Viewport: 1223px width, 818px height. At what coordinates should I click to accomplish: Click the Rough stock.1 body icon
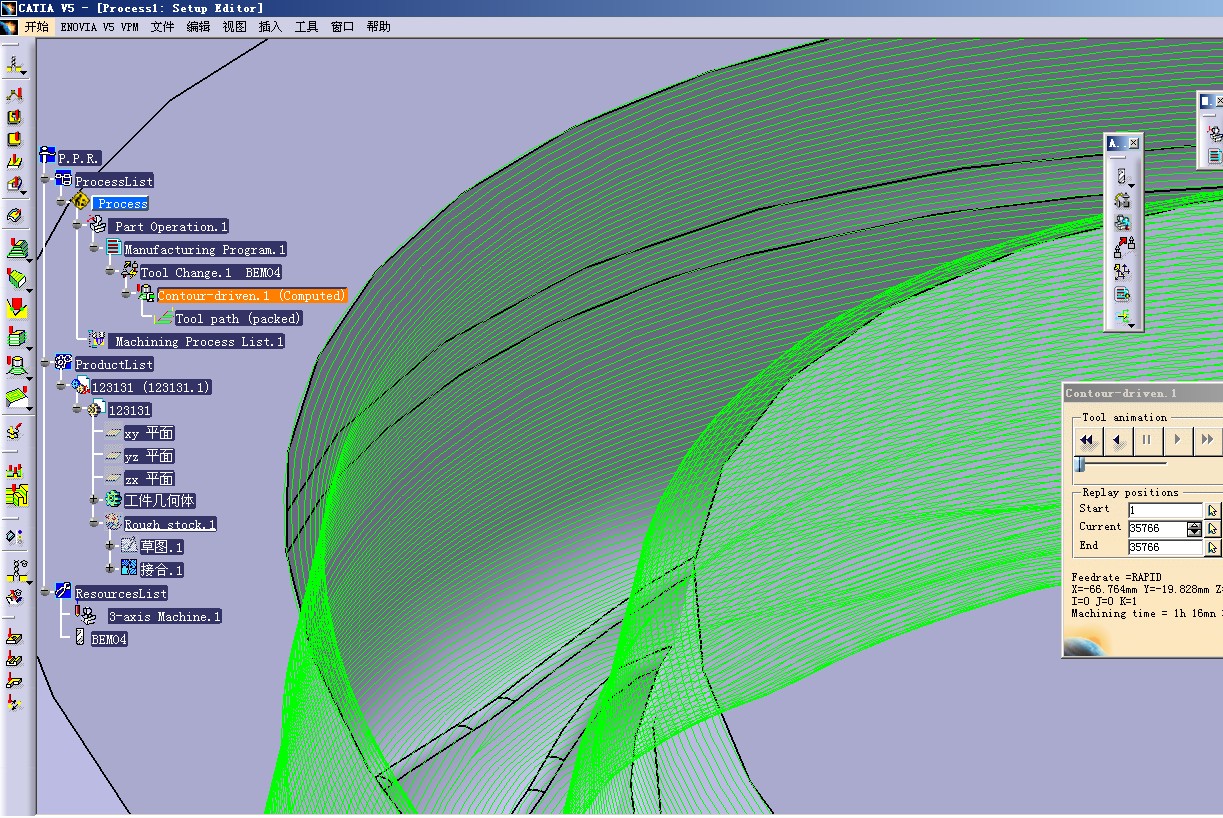pyautogui.click(x=113, y=523)
